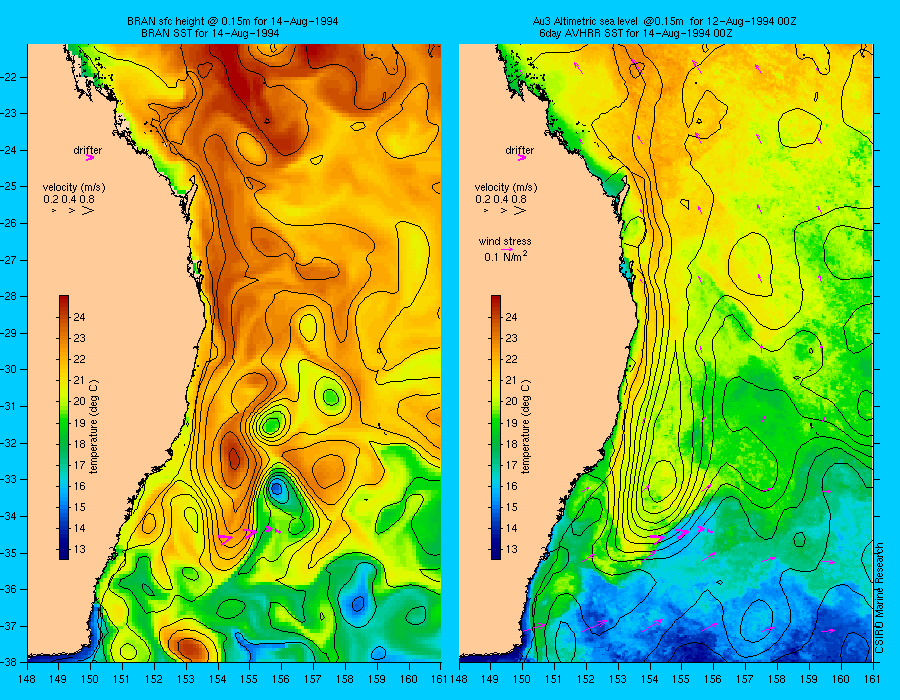
Task: Click longitude label '155' under the right map
Action: pyautogui.click(x=681, y=679)
